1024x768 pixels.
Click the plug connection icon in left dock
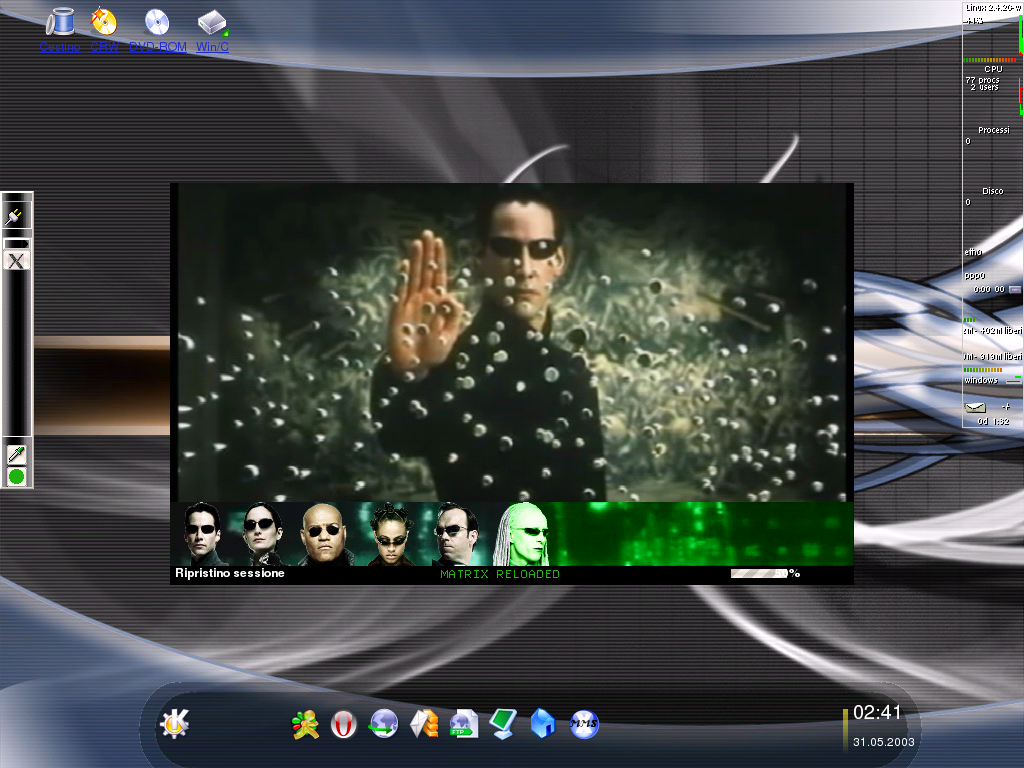click(x=16, y=216)
